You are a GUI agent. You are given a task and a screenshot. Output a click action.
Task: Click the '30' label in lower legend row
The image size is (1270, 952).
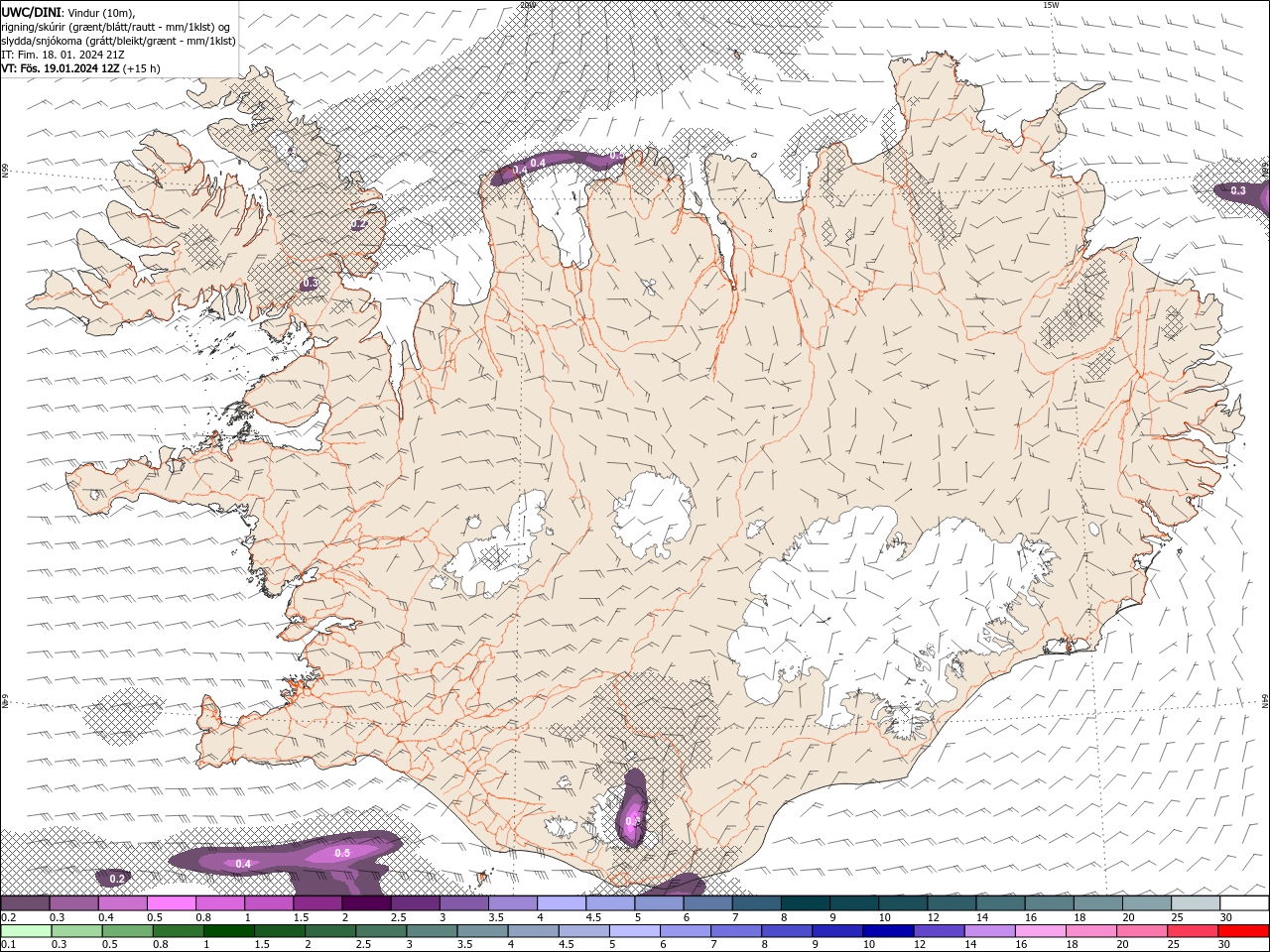(1226, 944)
